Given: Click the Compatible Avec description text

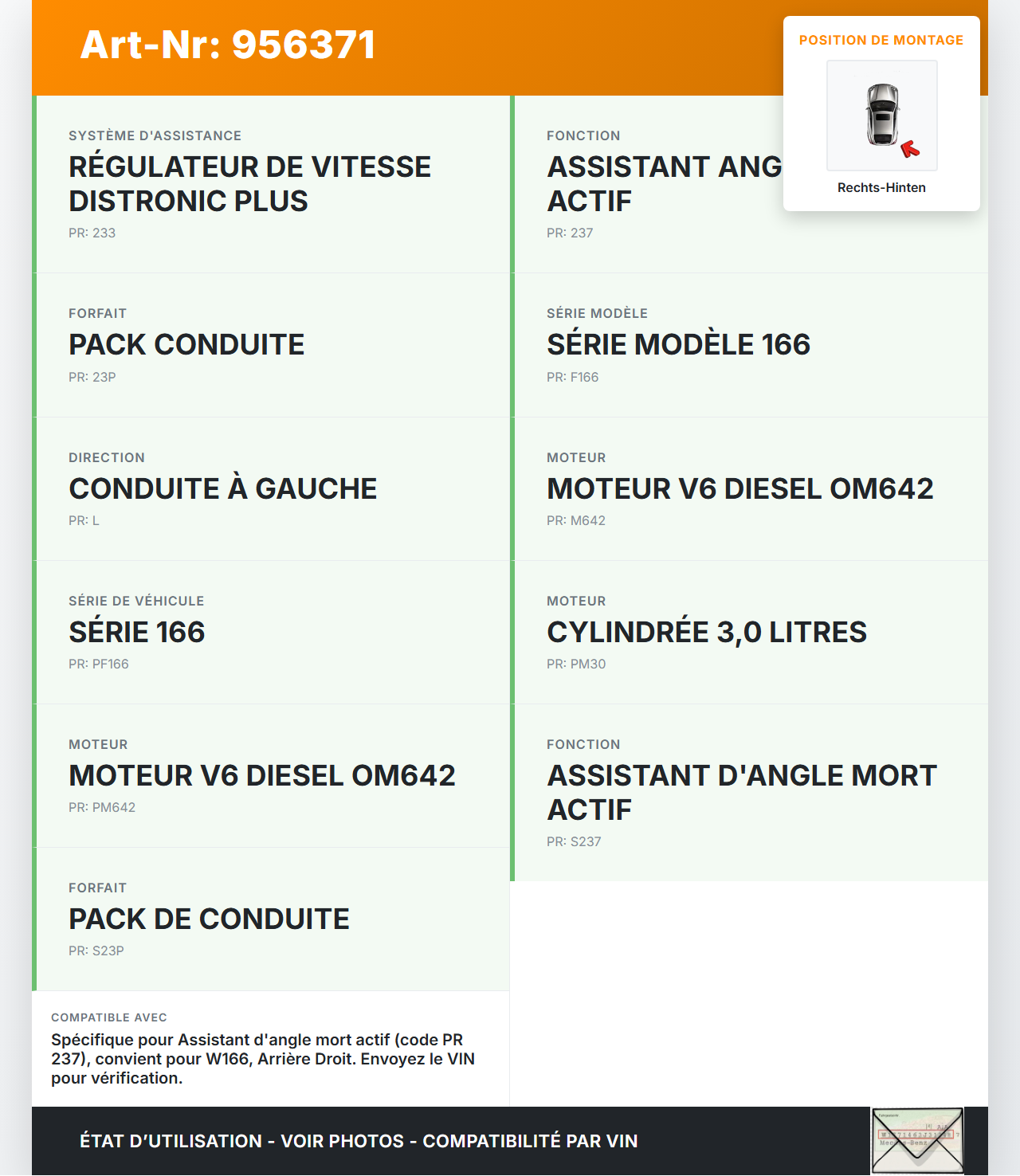Looking at the screenshot, I should coord(263,1059).
